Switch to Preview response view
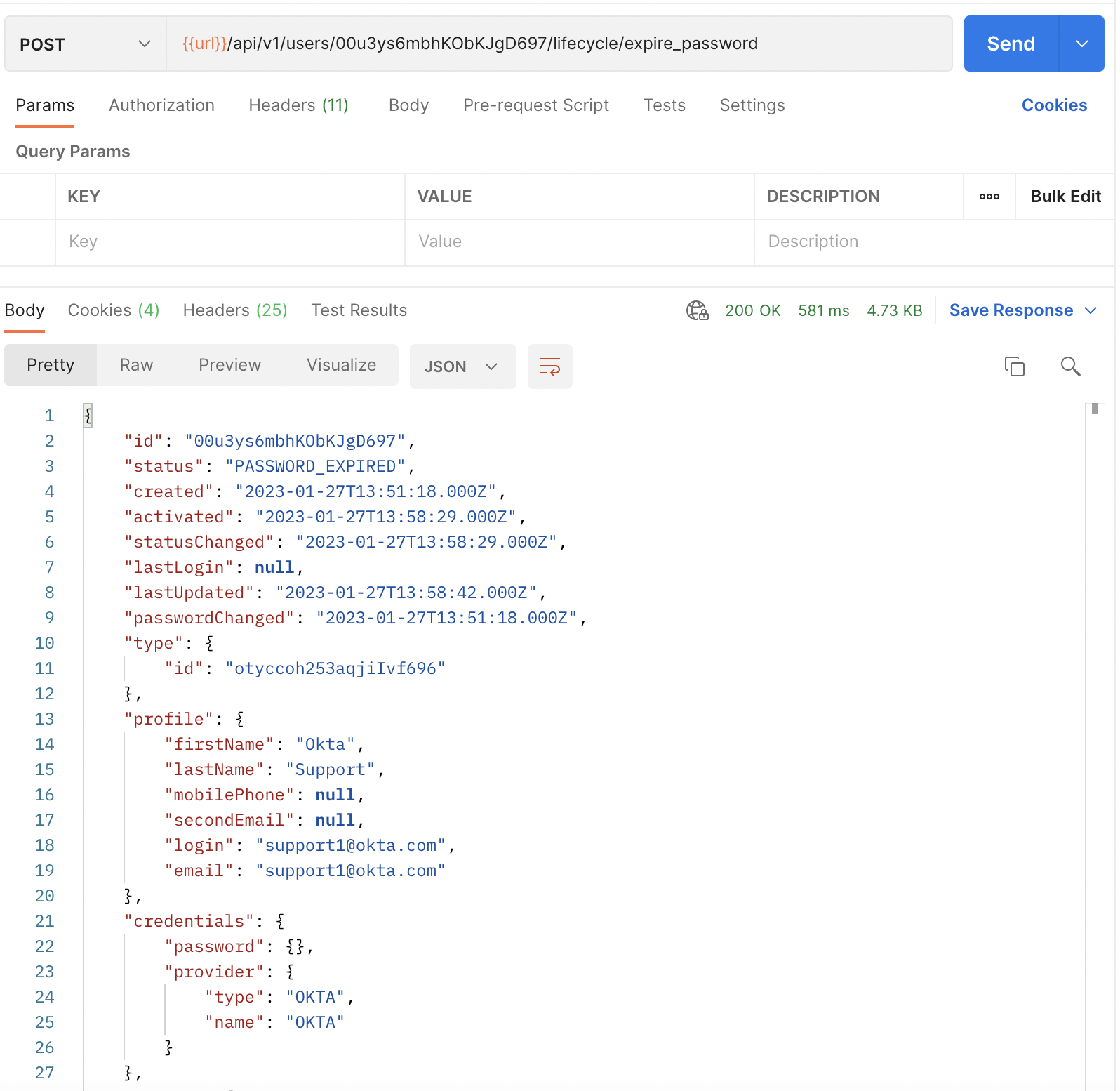The height and width of the screenshot is (1091, 1120). click(229, 365)
